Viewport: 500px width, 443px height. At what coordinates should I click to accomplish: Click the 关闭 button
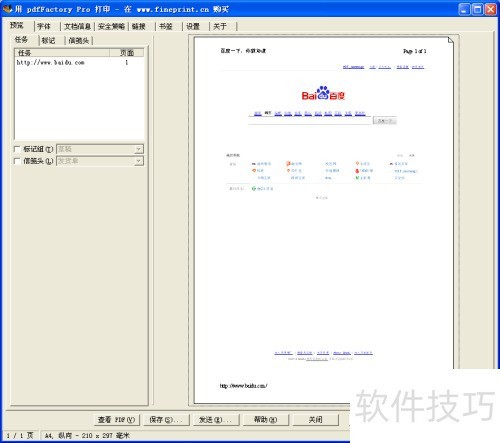[315, 420]
